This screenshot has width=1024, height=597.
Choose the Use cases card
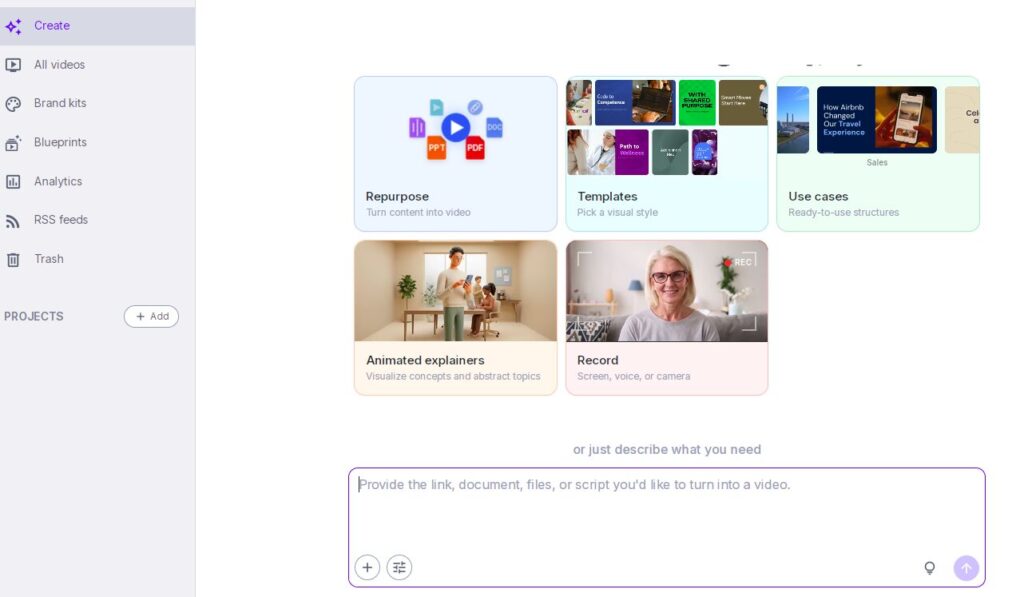[878, 154]
